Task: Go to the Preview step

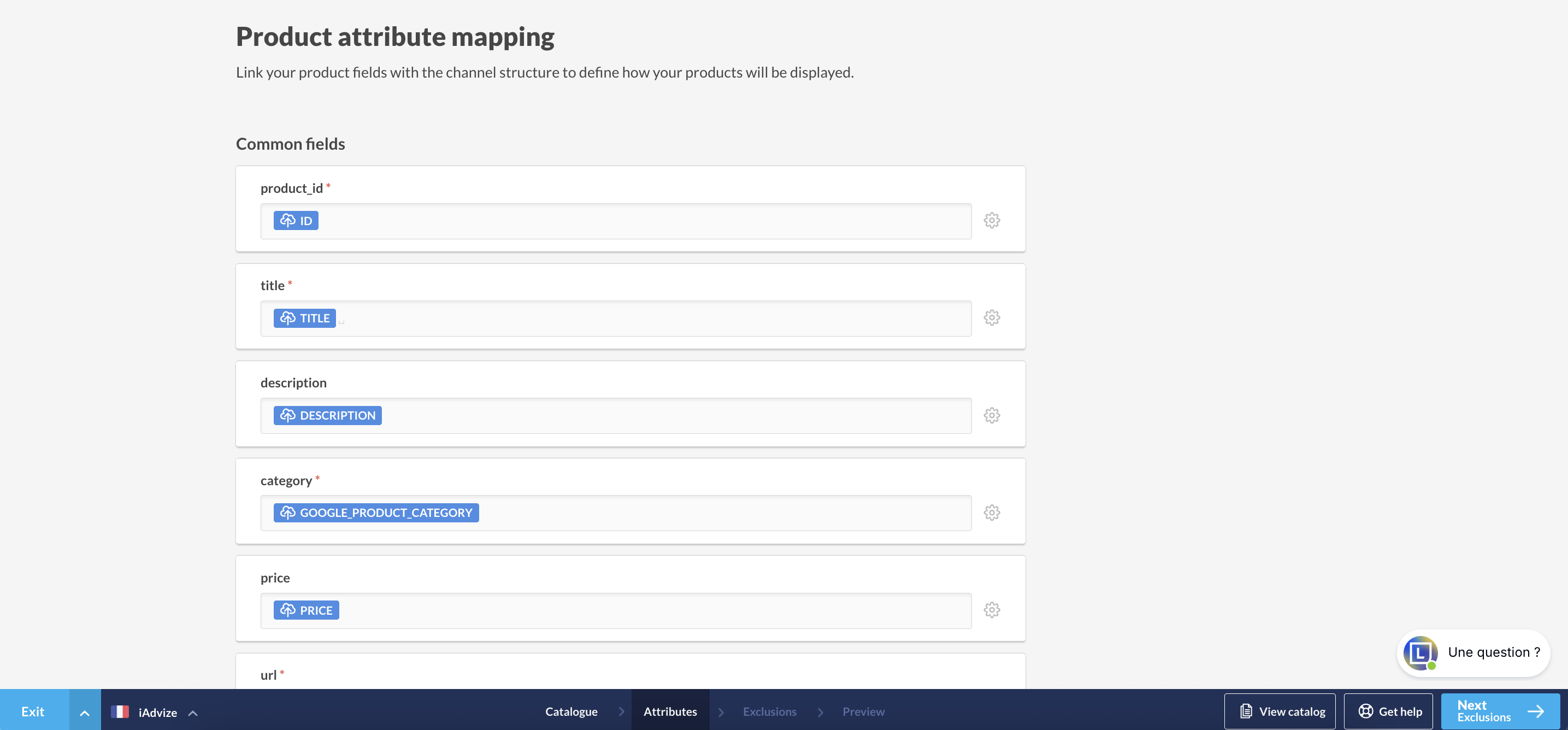Action: pos(863,711)
